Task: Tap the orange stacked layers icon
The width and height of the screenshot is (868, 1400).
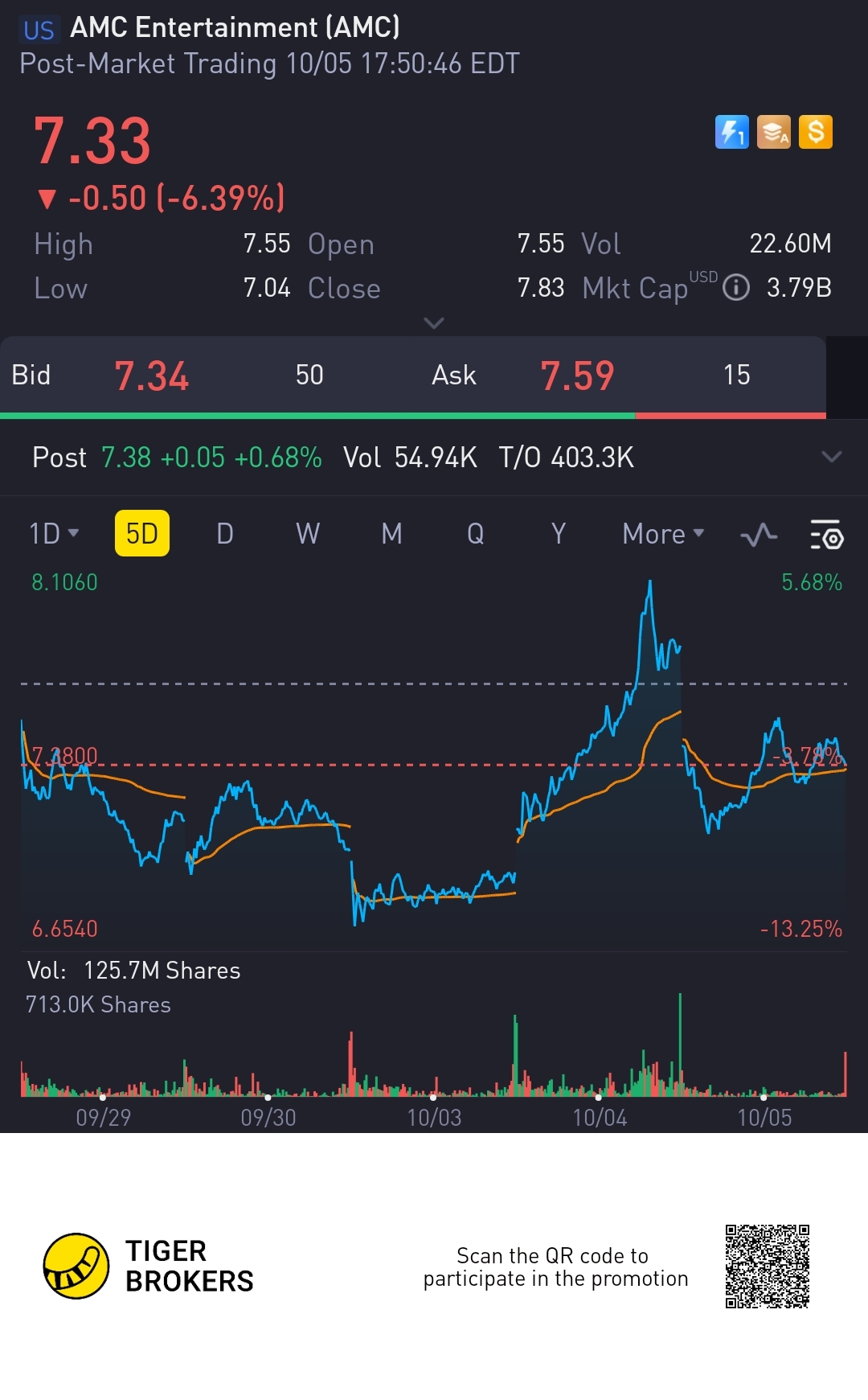Action: tap(774, 133)
